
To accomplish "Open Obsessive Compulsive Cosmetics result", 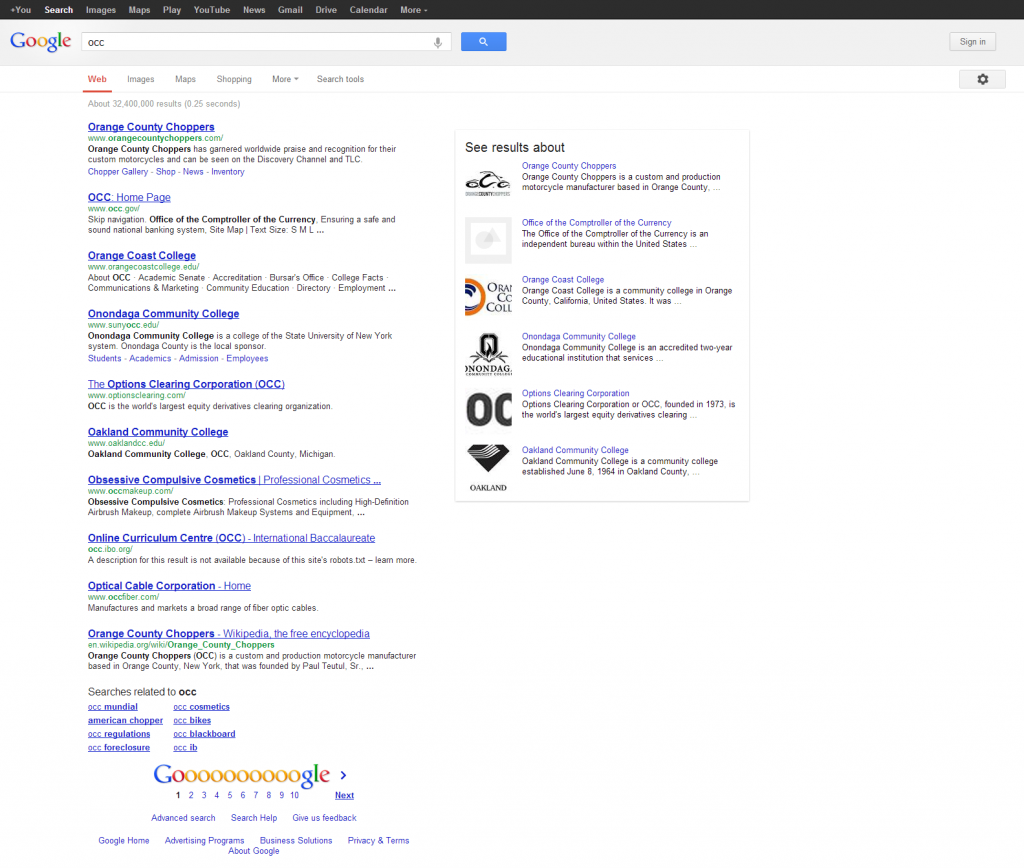I will 234,479.
